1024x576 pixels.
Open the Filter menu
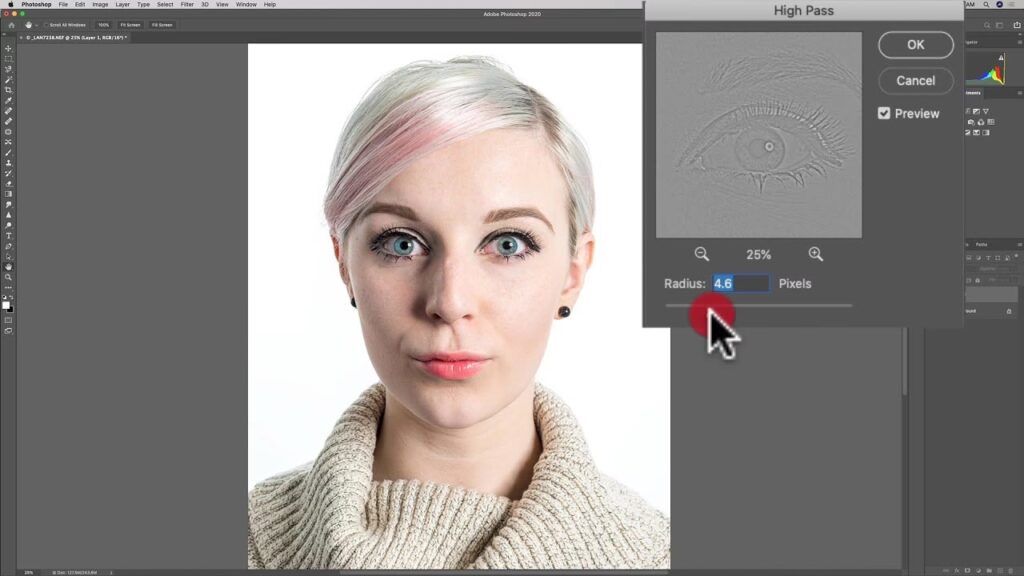pos(187,4)
